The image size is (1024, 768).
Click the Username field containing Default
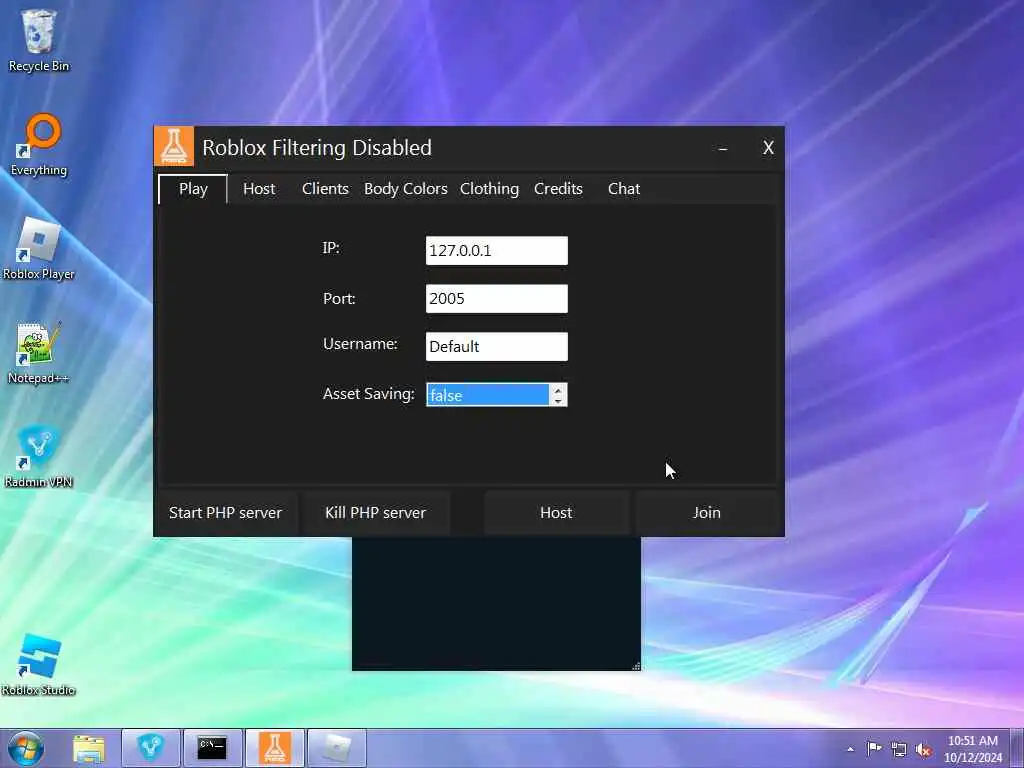[x=497, y=346]
